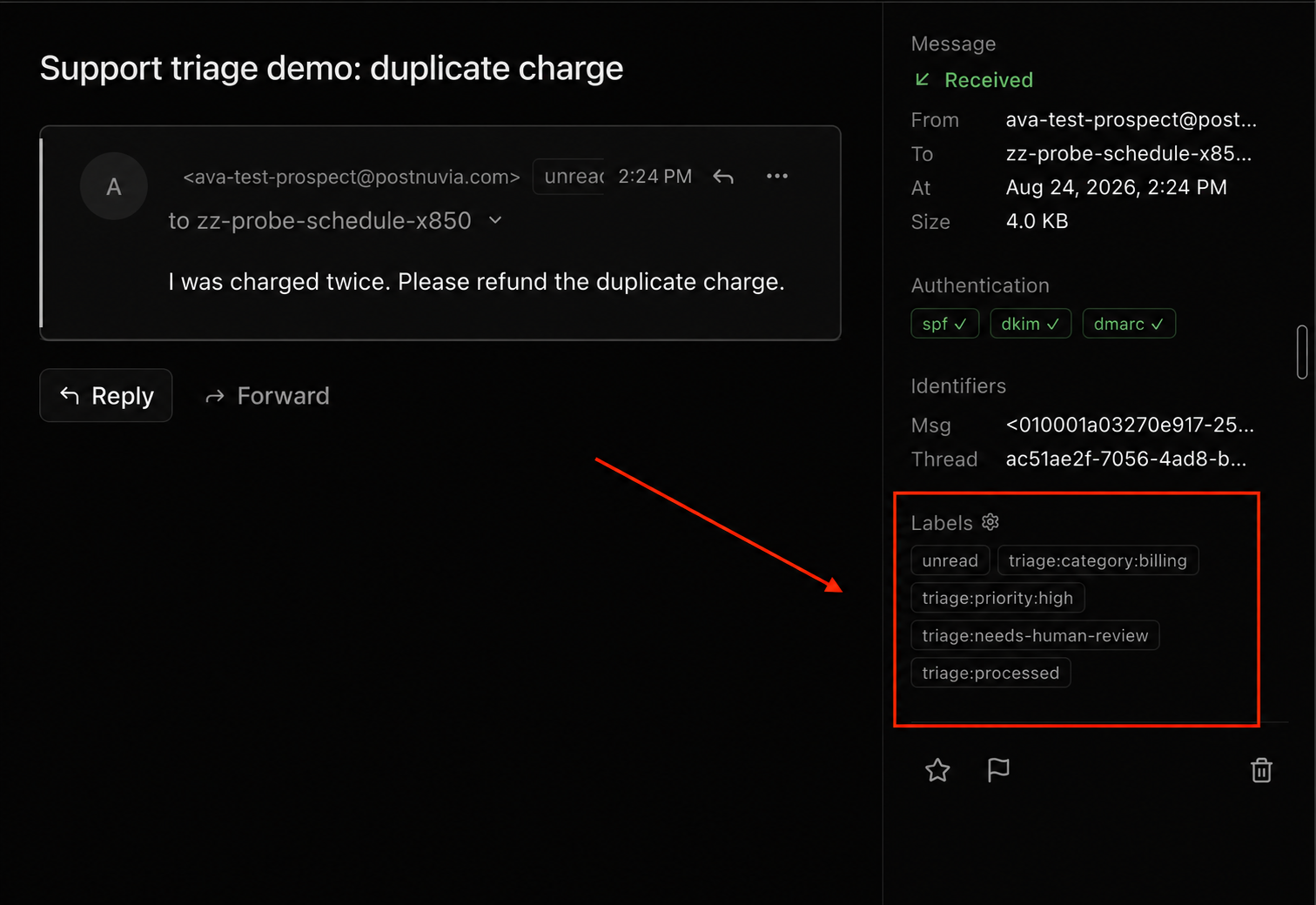1316x905 pixels.
Task: Star this message
Action: pos(937,770)
